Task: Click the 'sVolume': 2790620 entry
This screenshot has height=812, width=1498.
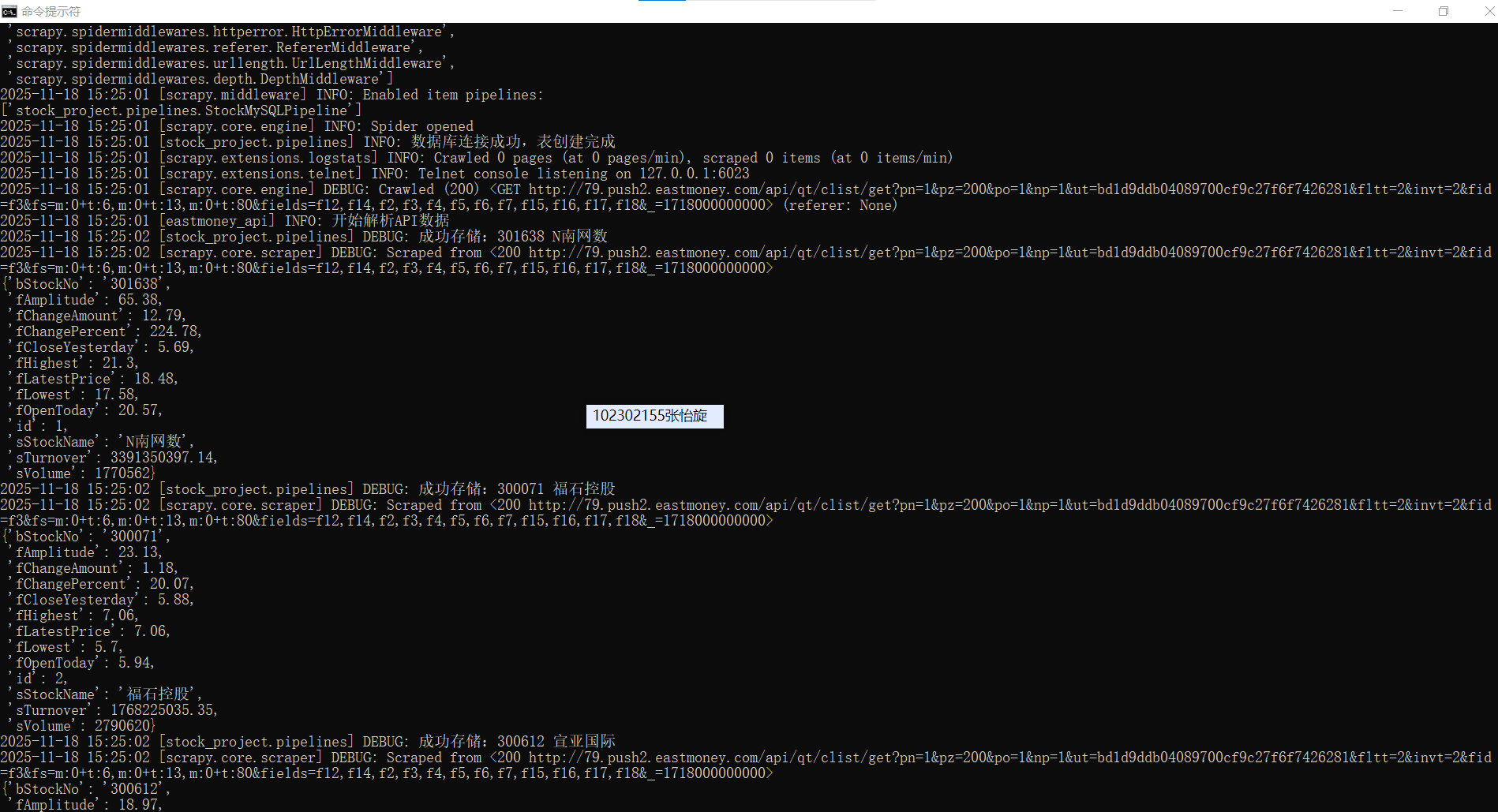Action: pos(81,726)
